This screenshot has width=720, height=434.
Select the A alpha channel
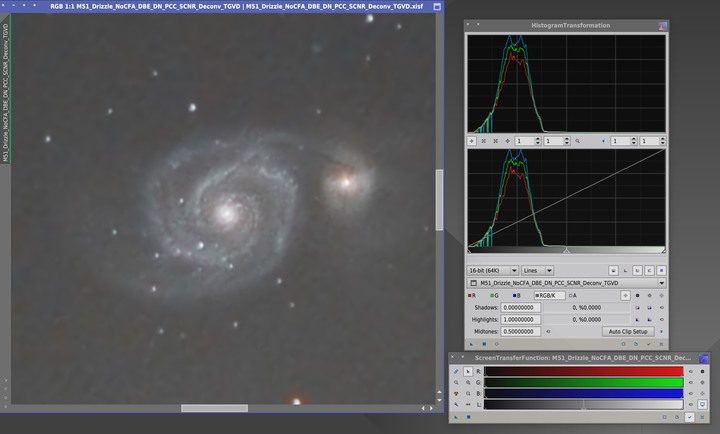(x=573, y=296)
